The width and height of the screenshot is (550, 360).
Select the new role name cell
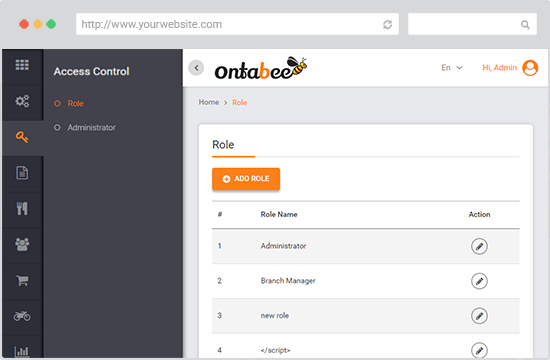click(x=275, y=315)
